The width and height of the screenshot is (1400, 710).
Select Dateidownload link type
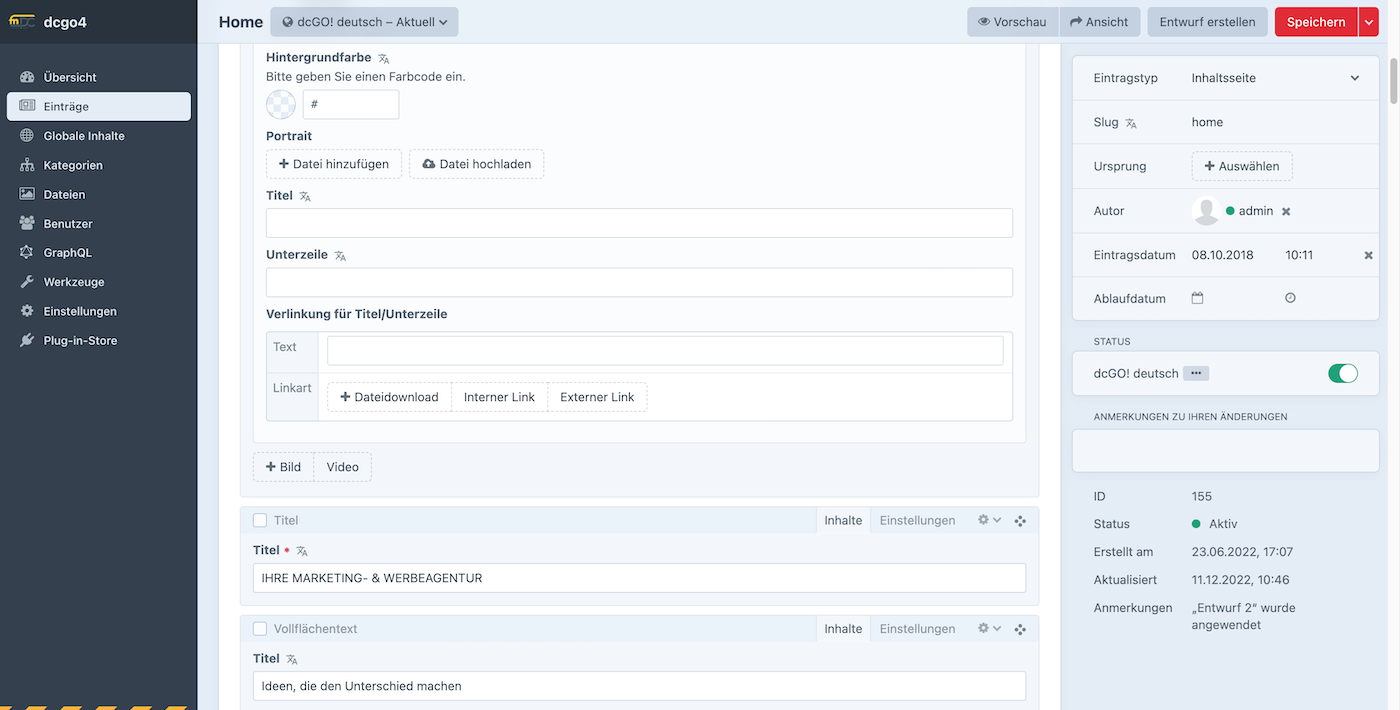click(x=389, y=397)
